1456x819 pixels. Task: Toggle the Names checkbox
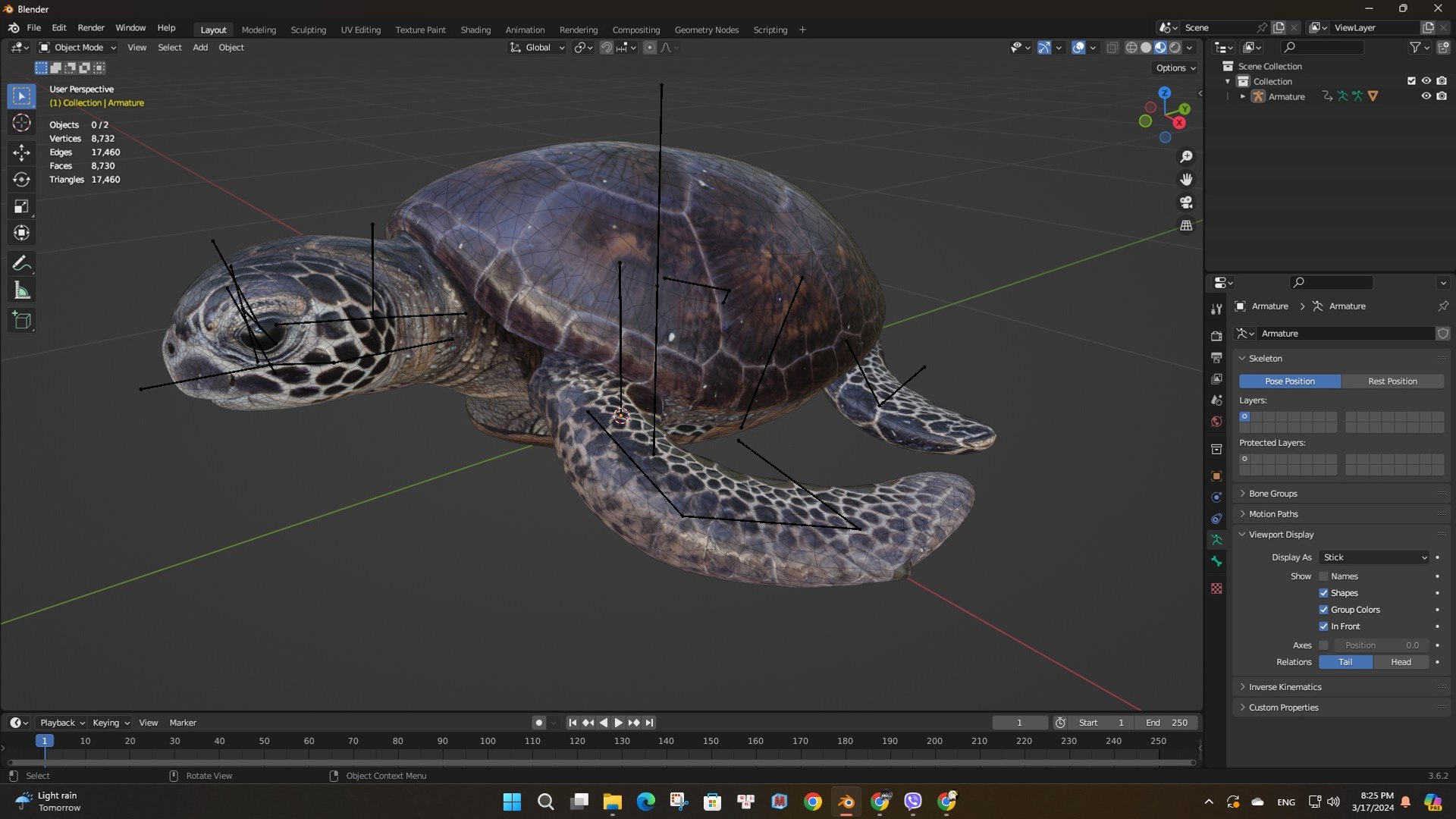click(x=1323, y=576)
